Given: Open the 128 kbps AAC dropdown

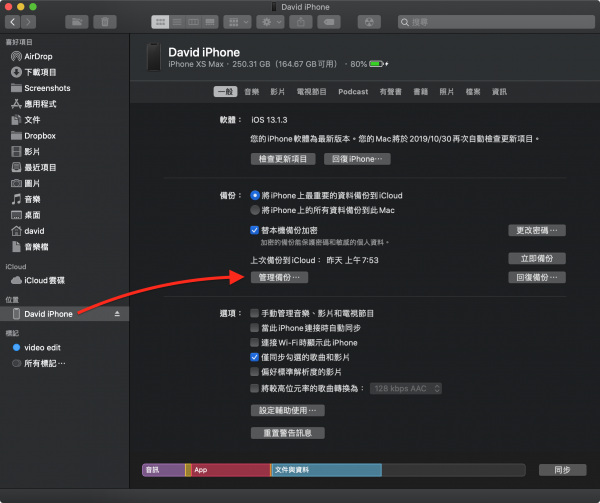Looking at the screenshot, I should point(406,389).
